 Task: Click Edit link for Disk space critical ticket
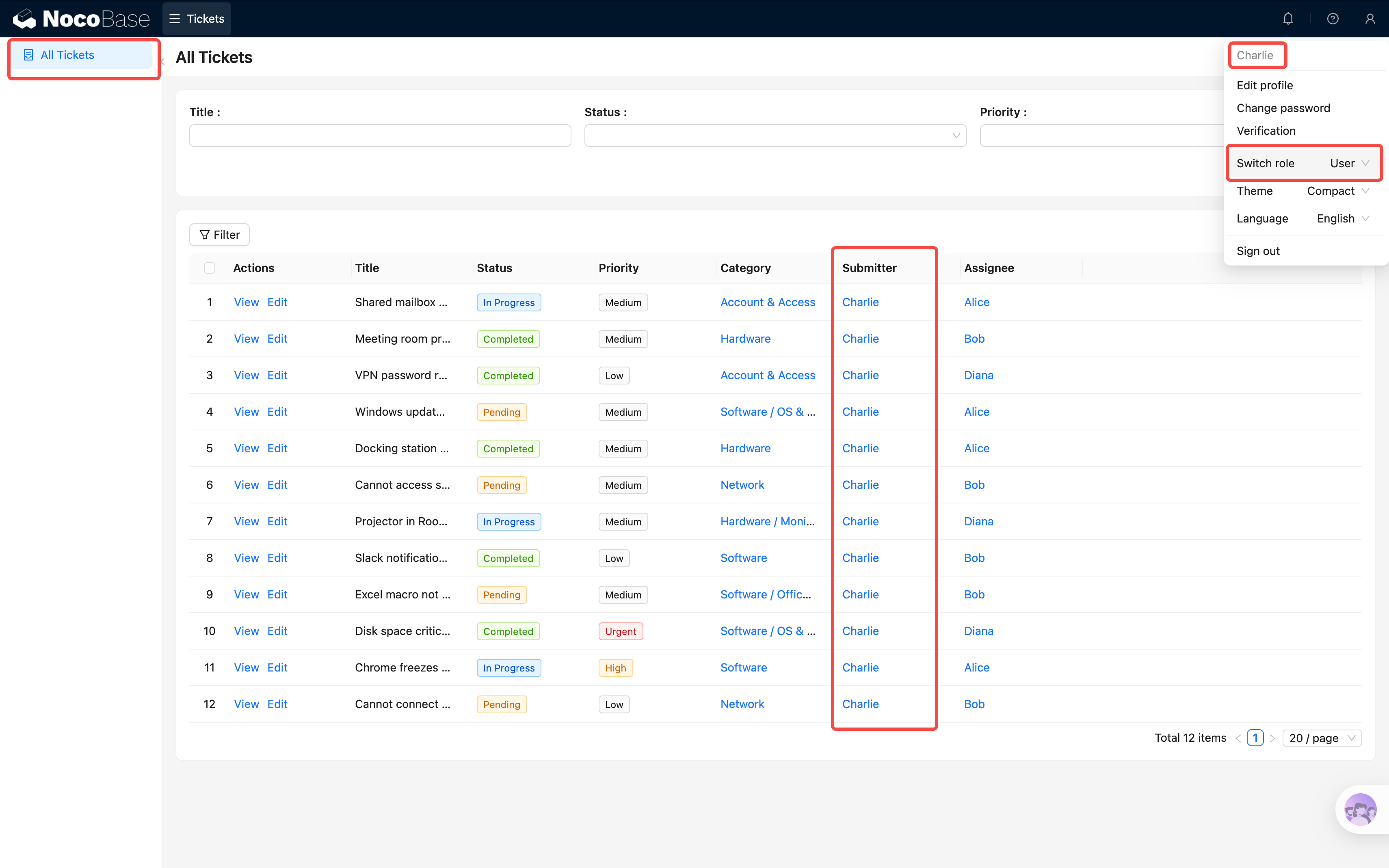tap(277, 631)
